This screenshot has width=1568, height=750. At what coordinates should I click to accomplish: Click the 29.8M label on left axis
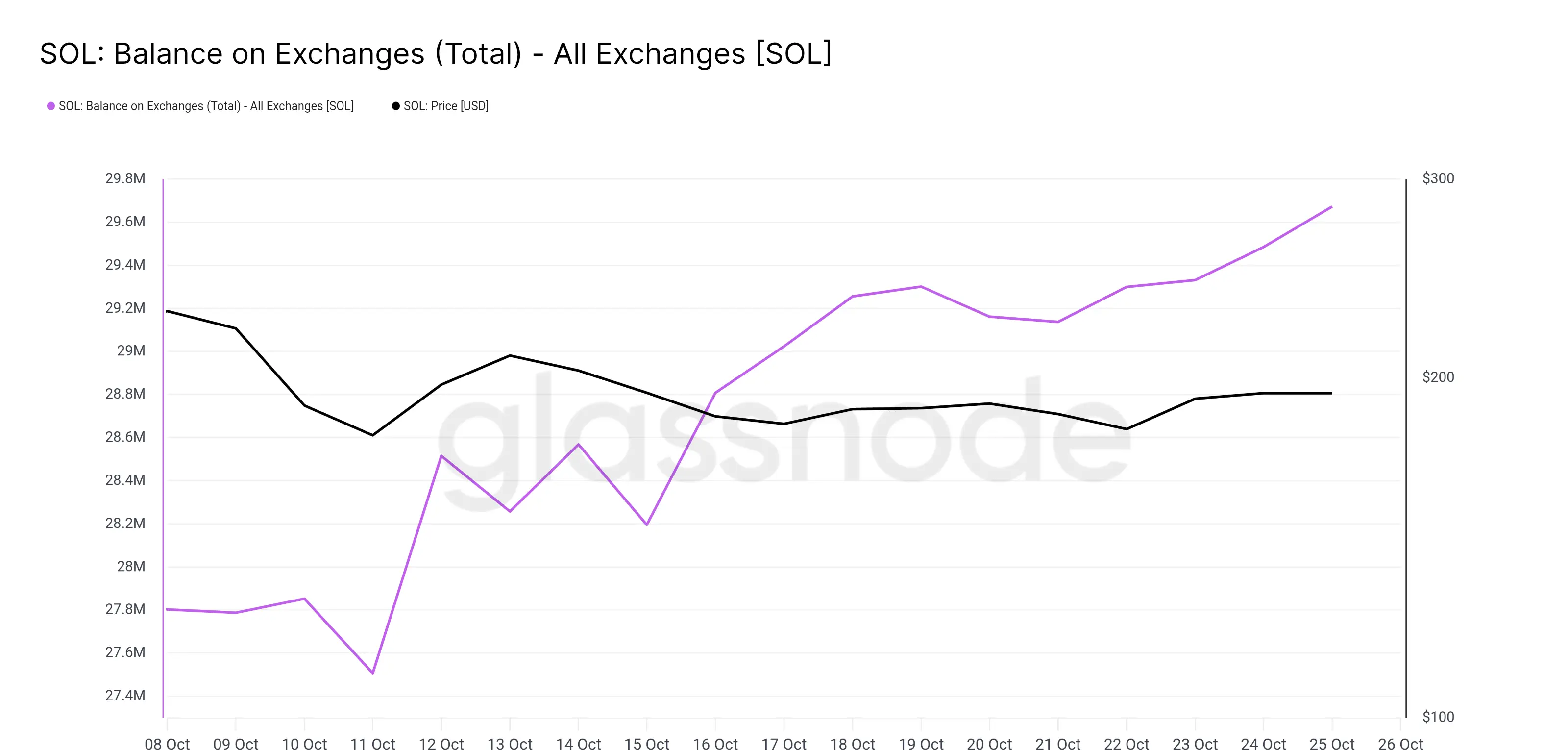point(125,178)
